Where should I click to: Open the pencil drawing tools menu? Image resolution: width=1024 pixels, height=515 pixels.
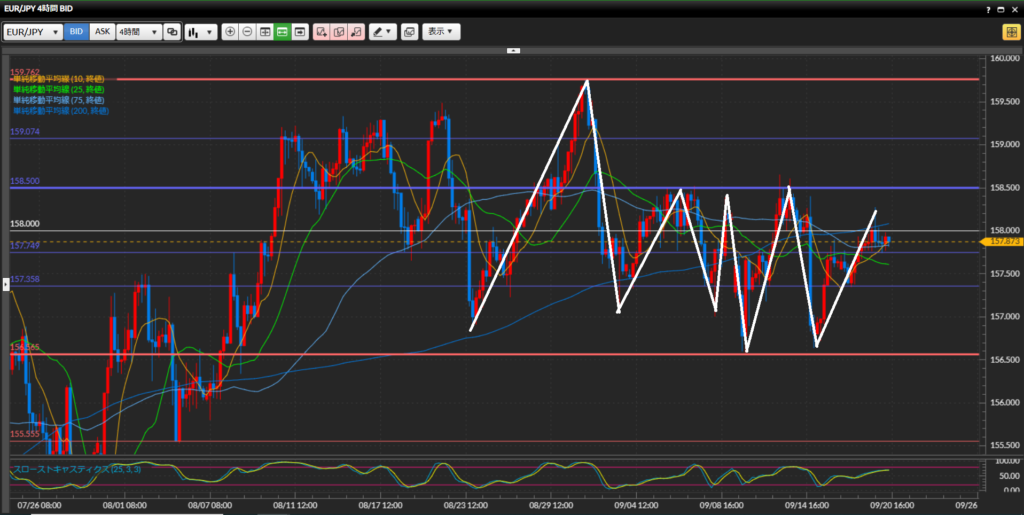383,32
